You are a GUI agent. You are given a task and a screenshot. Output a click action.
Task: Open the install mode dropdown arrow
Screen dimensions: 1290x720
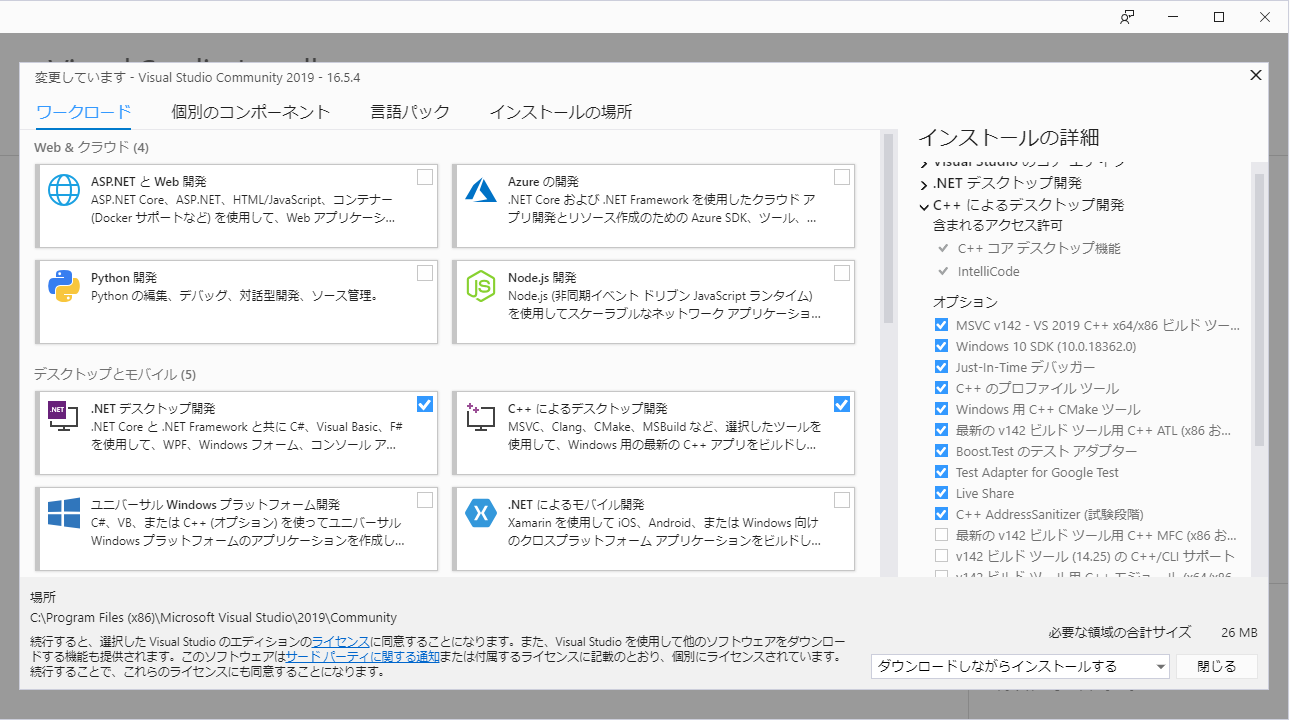pyautogui.click(x=1160, y=667)
